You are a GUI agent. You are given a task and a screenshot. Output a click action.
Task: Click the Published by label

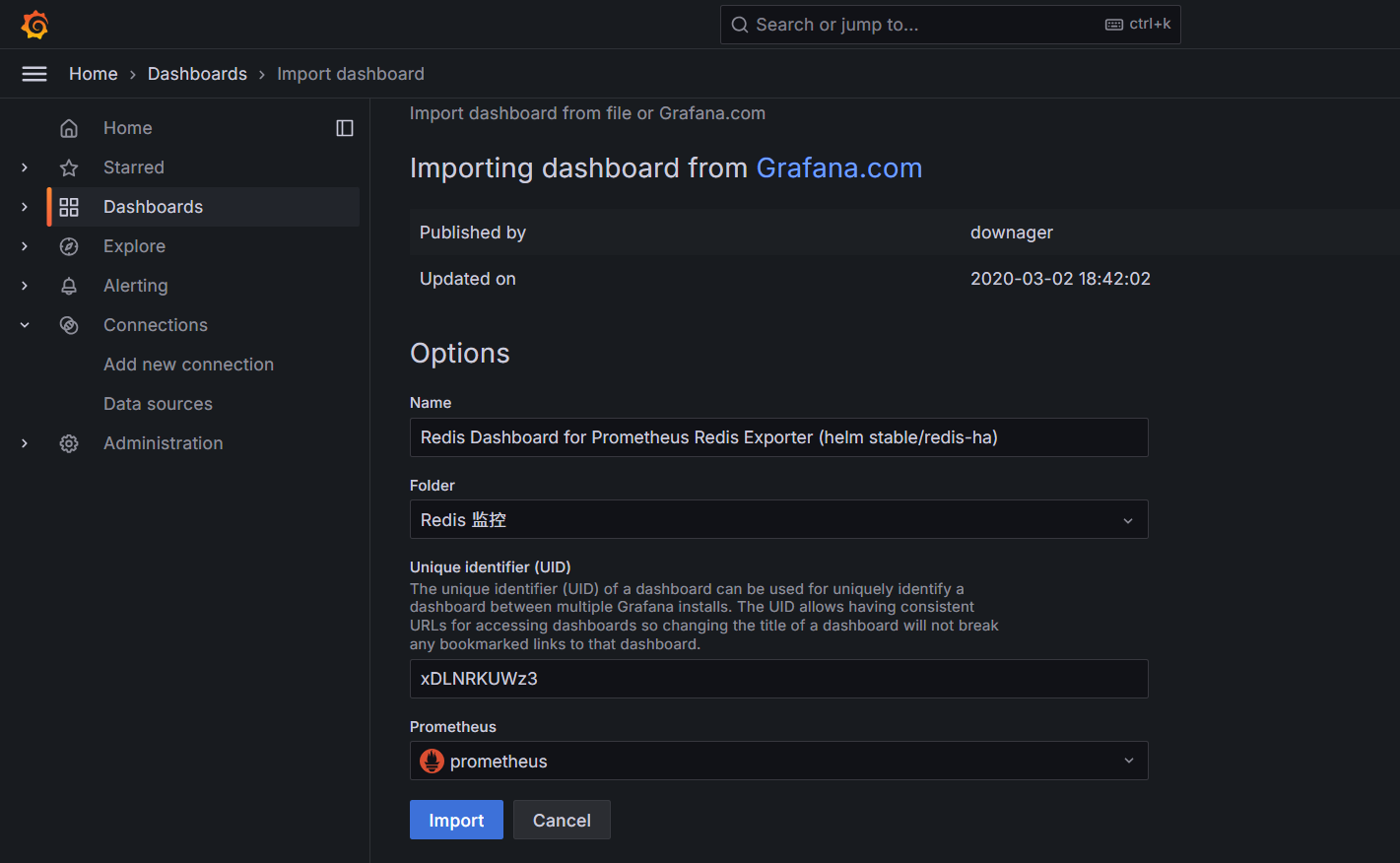pyautogui.click(x=473, y=232)
